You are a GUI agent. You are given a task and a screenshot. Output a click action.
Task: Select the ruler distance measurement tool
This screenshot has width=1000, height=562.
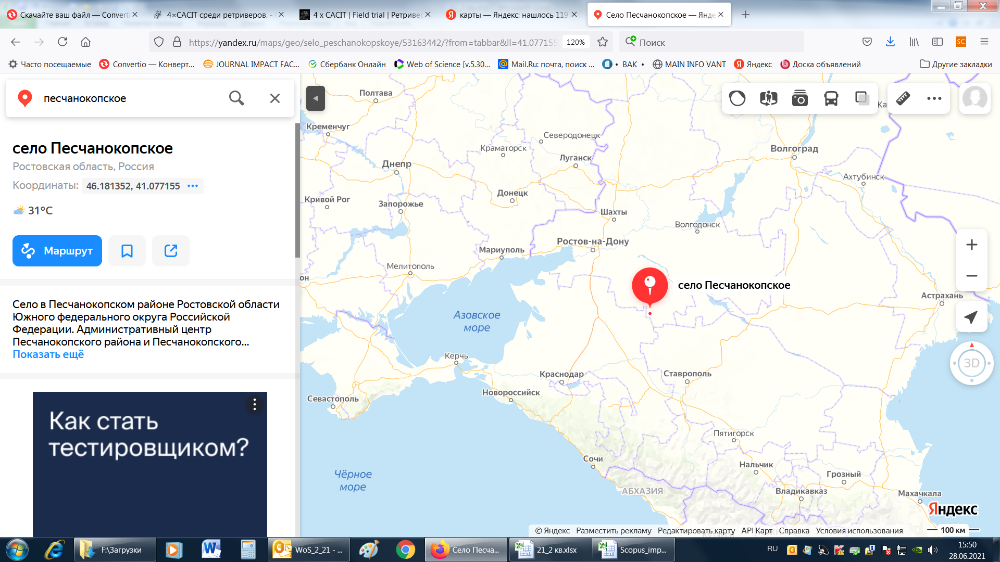coord(903,98)
